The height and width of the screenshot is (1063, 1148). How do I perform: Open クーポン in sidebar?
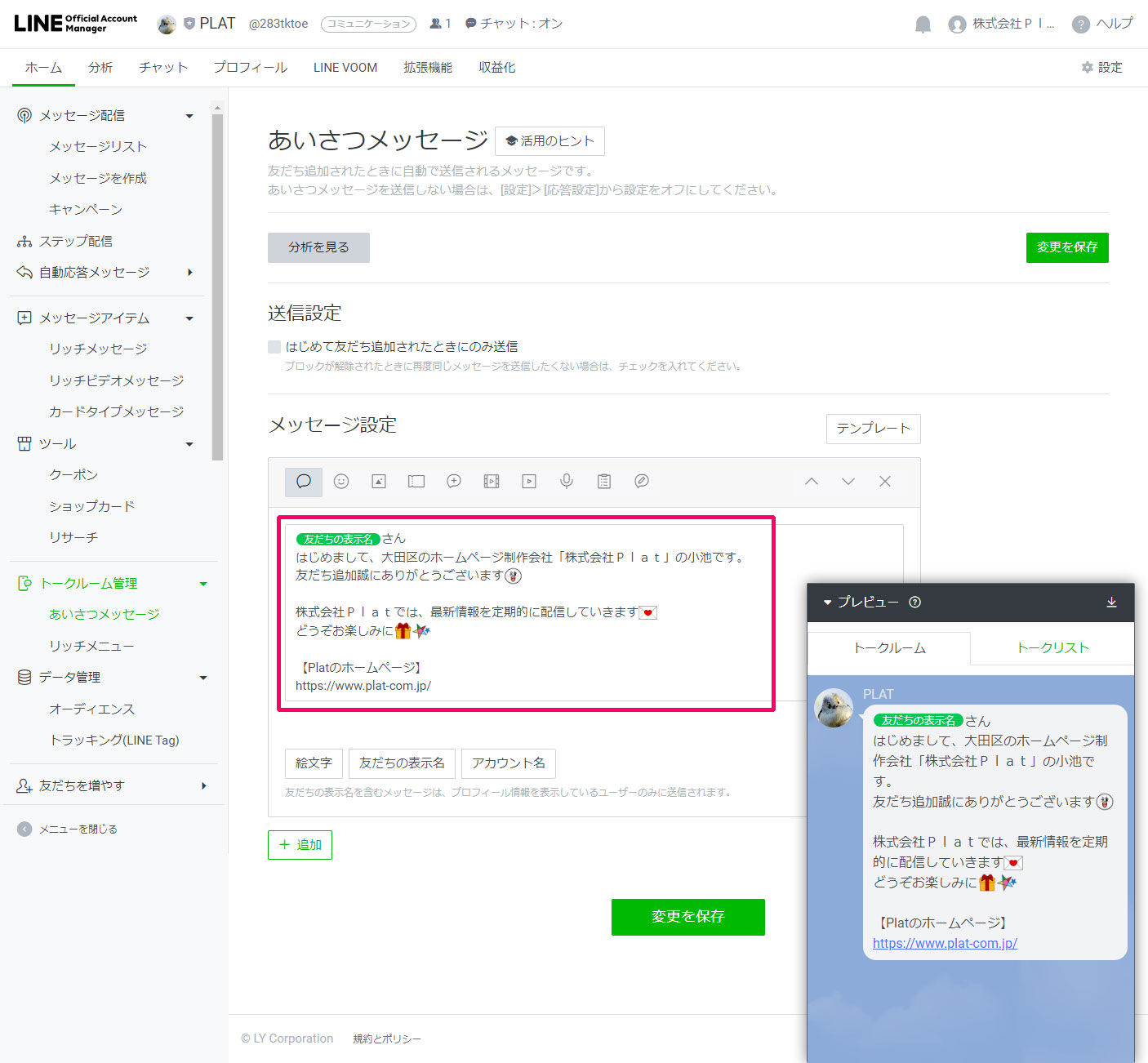(73, 475)
